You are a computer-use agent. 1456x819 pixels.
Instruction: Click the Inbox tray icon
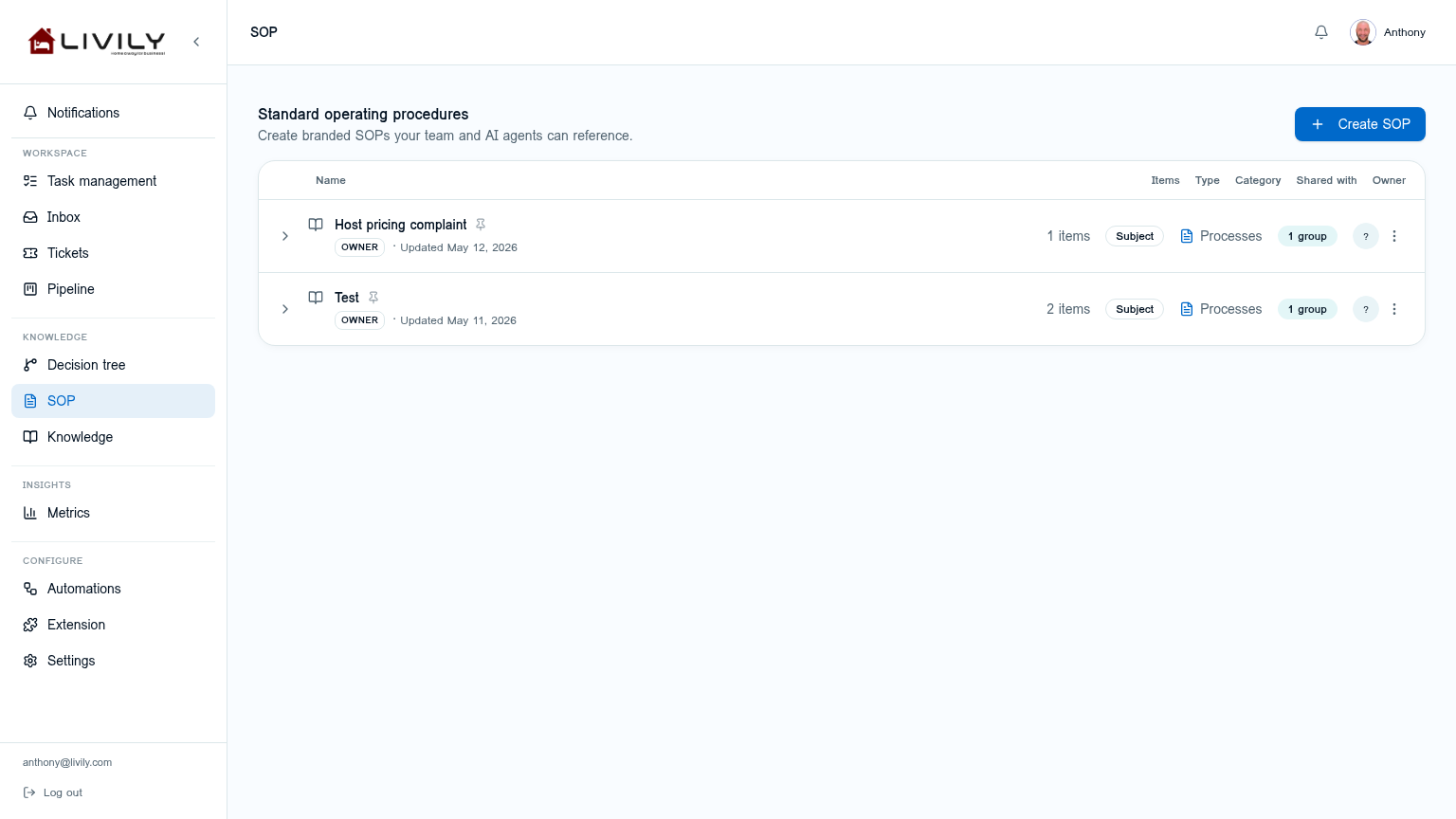tap(30, 217)
